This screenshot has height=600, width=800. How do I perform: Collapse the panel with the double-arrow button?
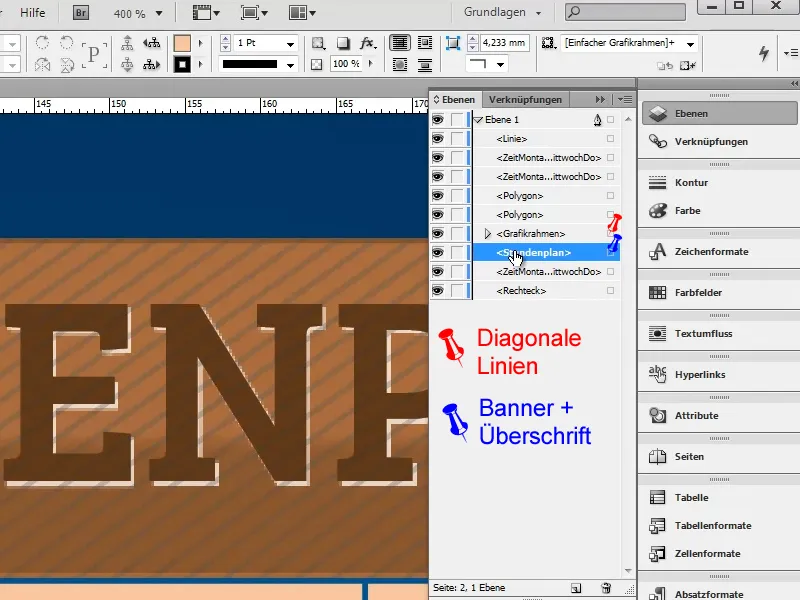tap(600, 99)
